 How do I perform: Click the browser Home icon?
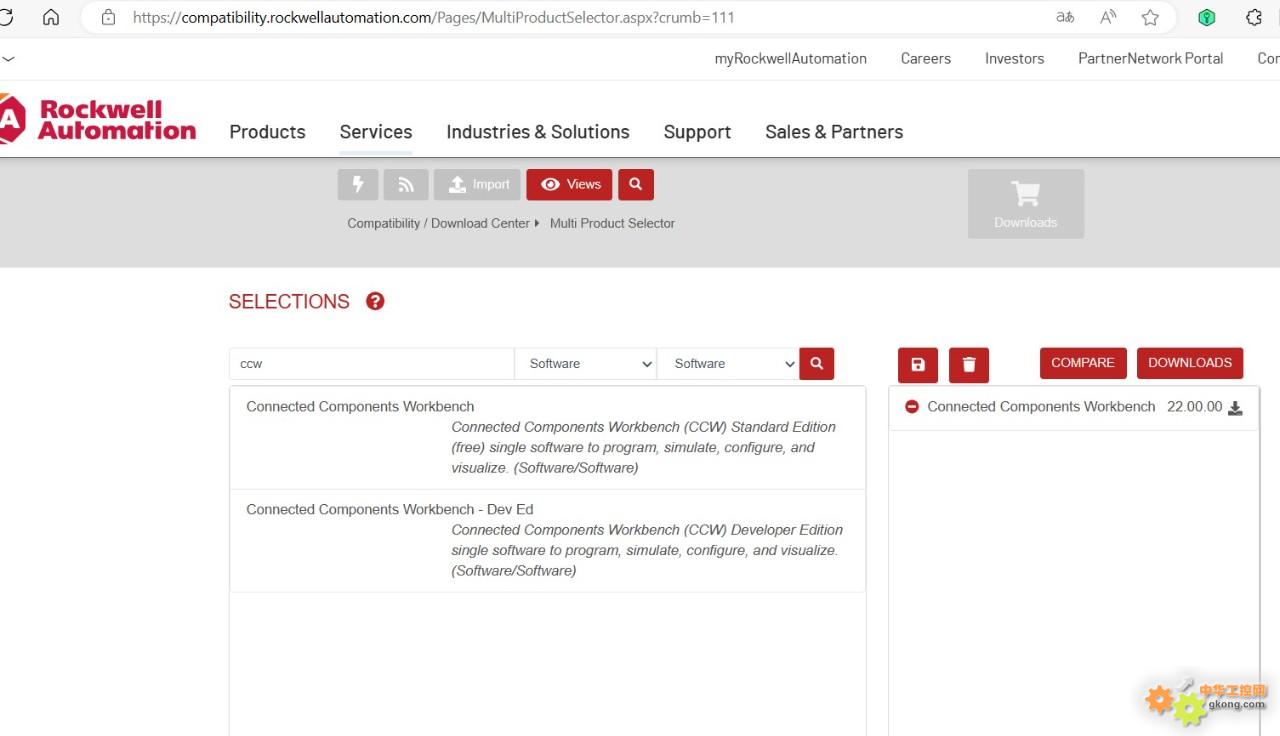[51, 17]
